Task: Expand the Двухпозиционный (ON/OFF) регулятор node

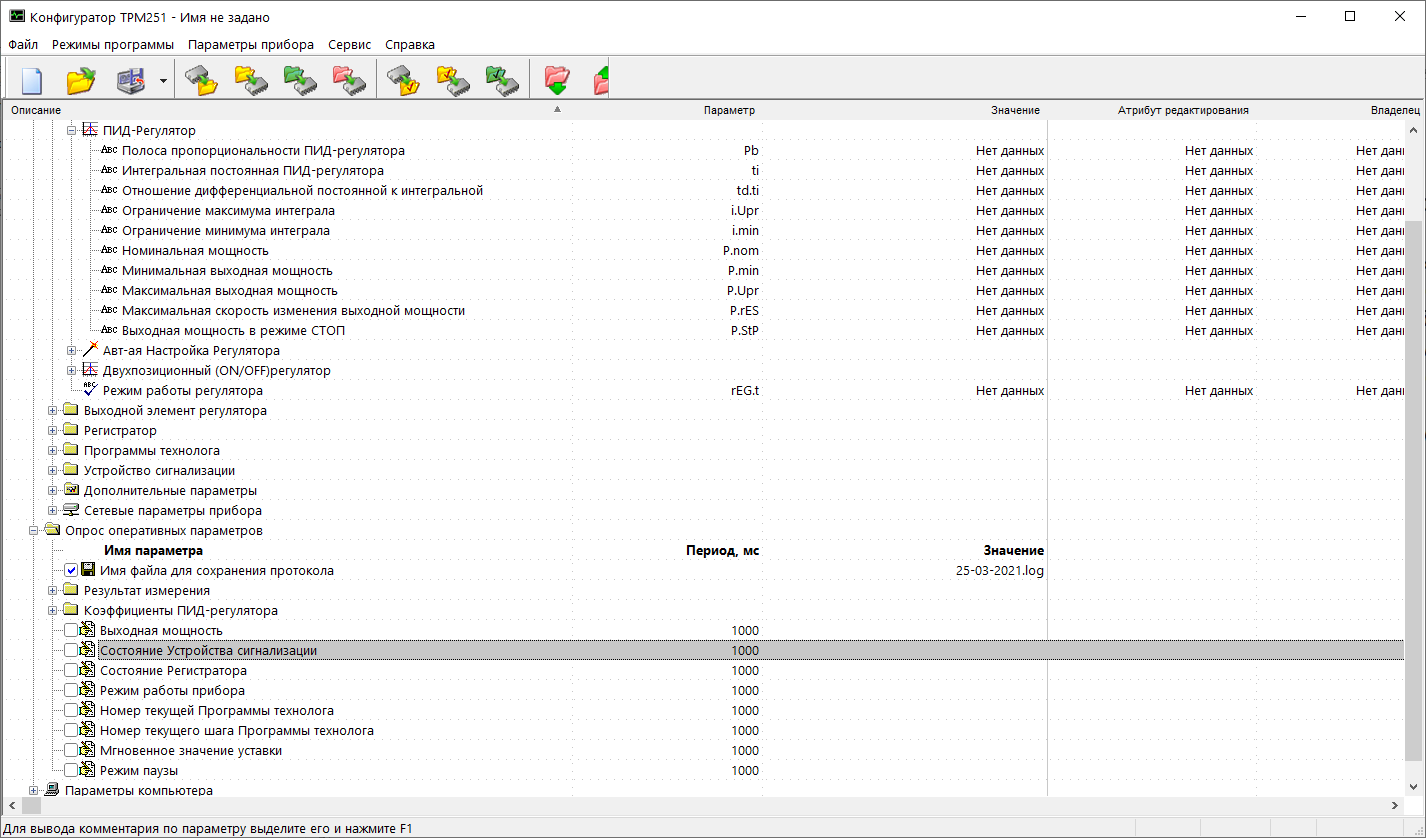Action: (x=71, y=371)
